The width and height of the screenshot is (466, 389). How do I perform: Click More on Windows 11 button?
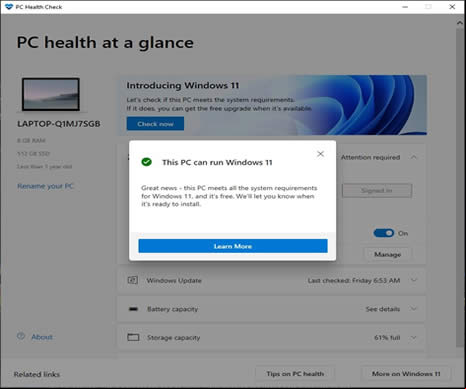(x=406, y=374)
